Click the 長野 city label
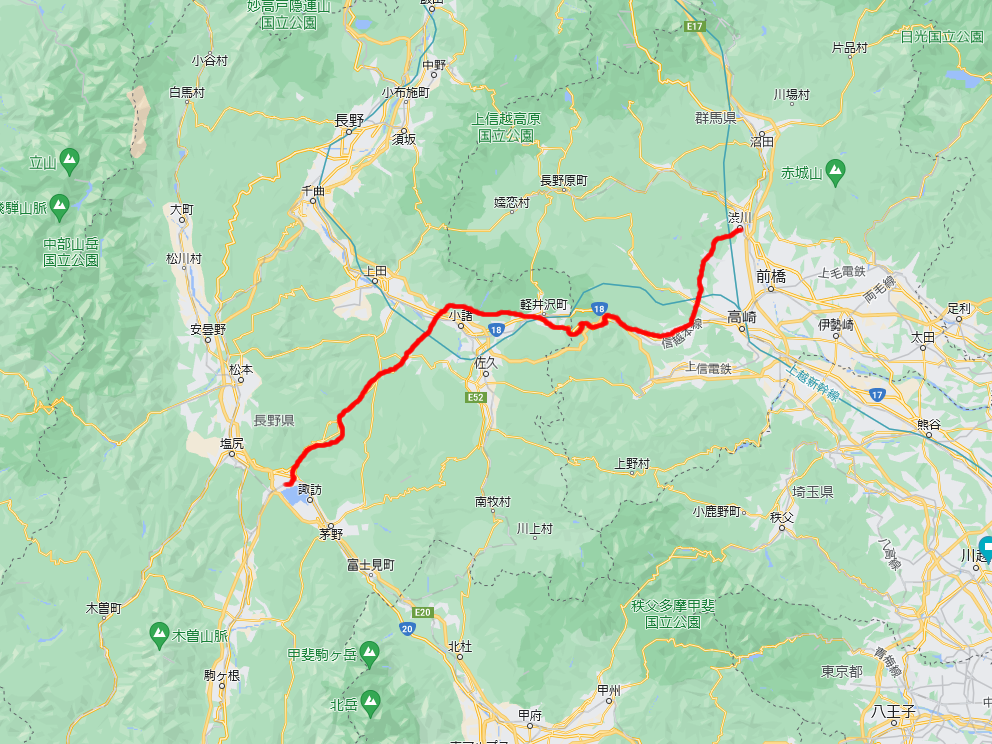 (x=349, y=120)
